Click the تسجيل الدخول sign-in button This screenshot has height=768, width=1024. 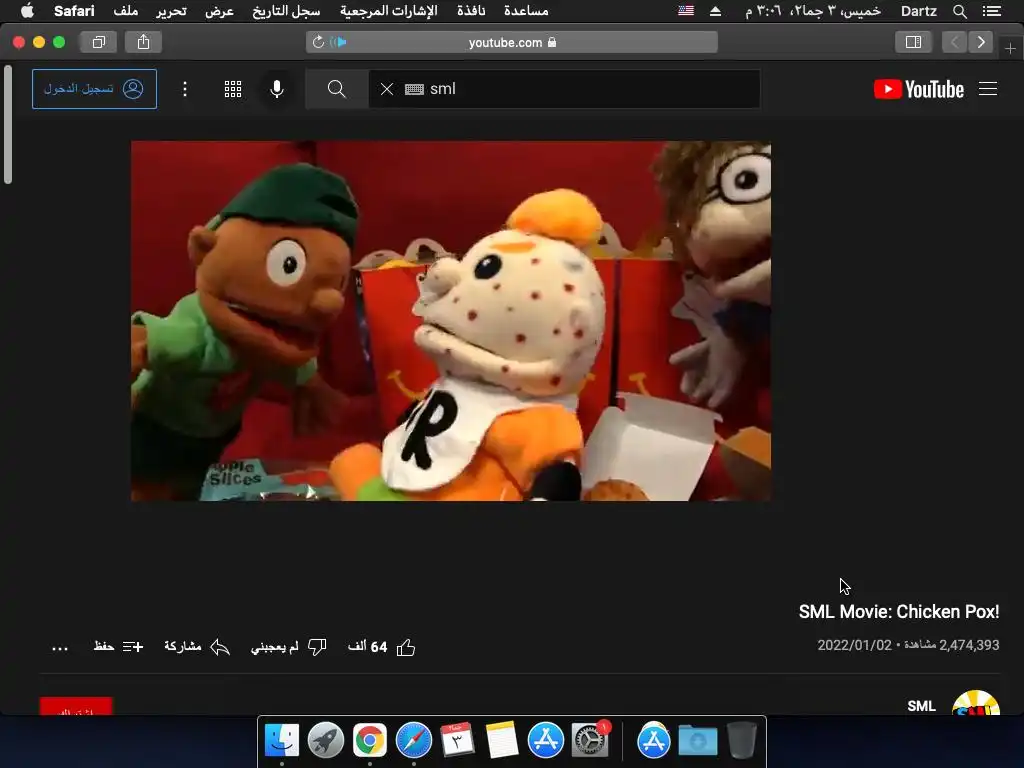[94, 89]
